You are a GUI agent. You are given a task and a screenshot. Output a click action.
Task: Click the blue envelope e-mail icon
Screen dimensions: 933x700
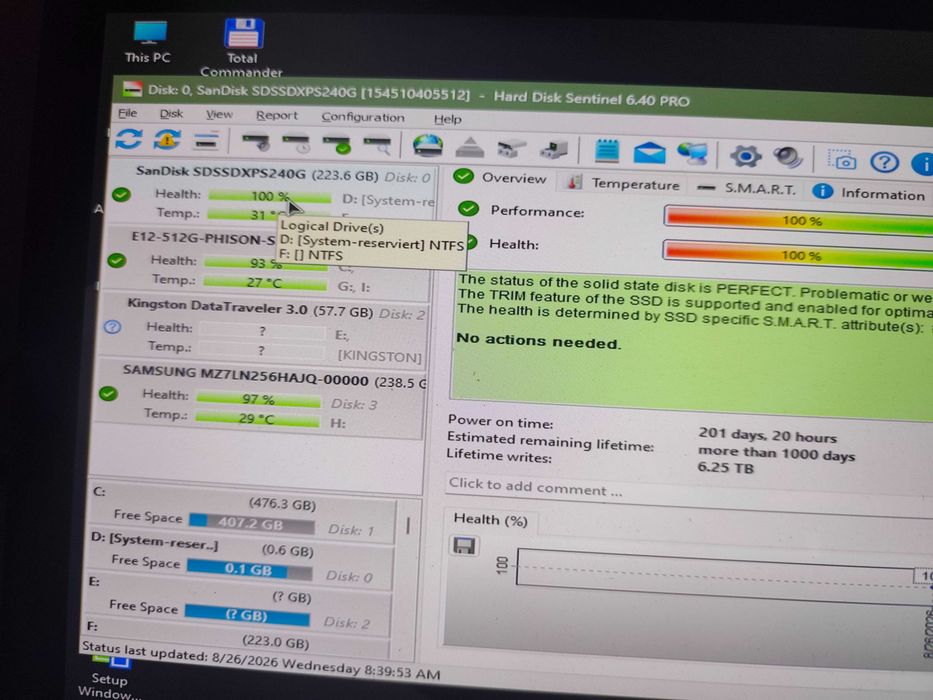(649, 153)
